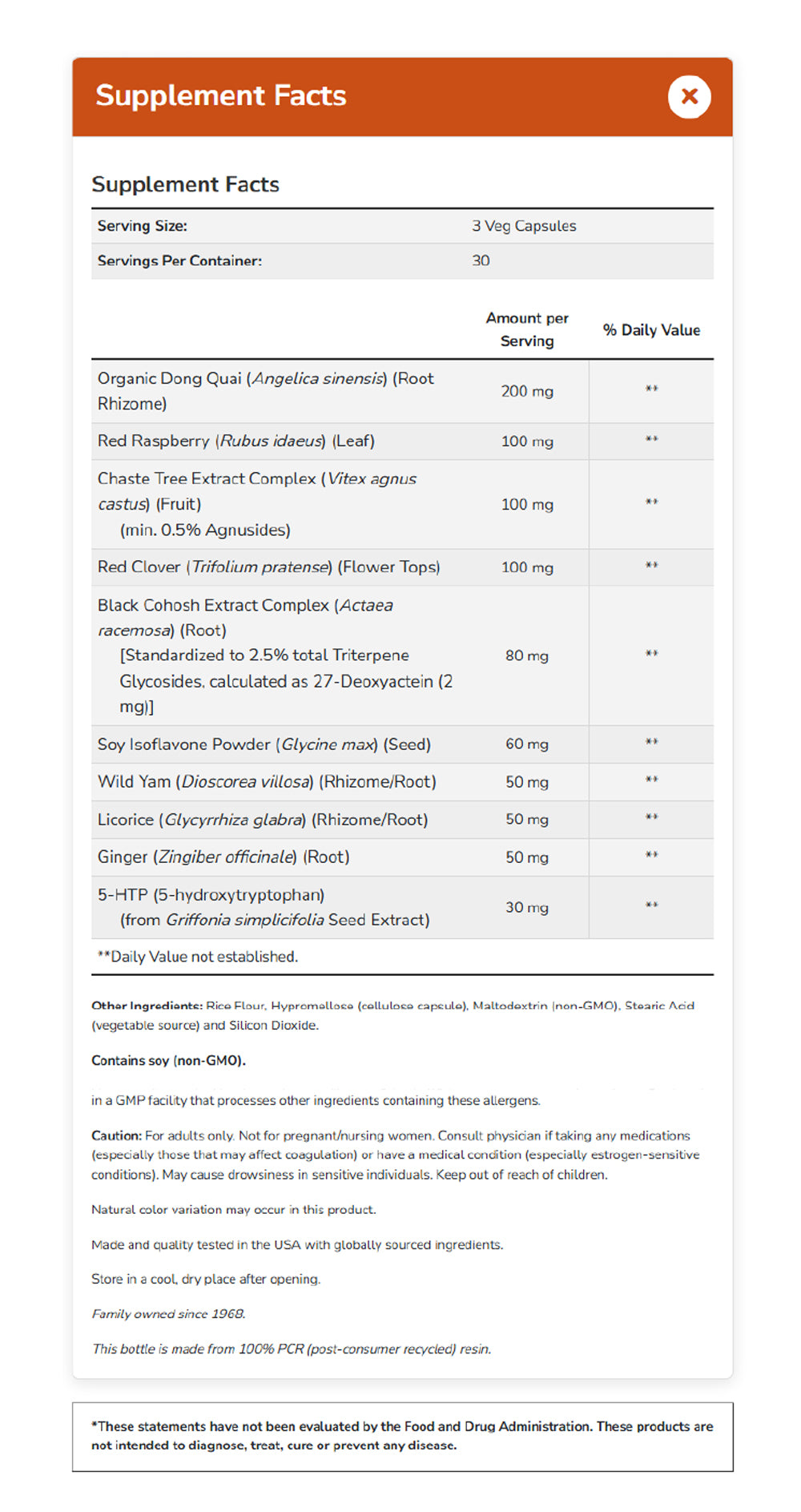This screenshot has height=1512, width=801.
Task: Select the Organic Dong Quai ingredient row
Action: click(320, 391)
